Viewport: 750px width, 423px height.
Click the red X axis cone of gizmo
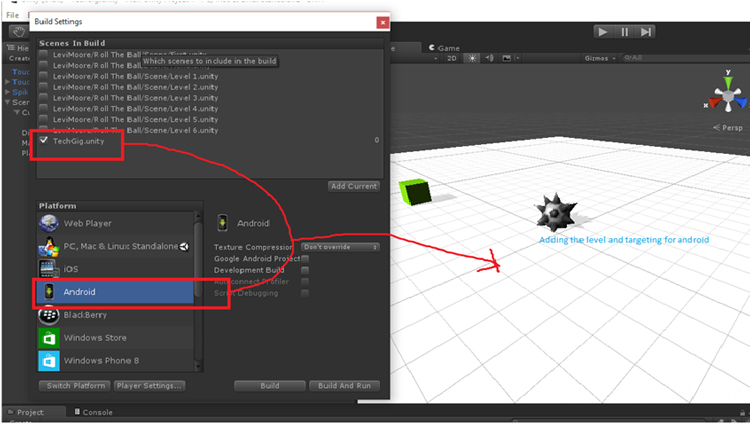click(715, 102)
